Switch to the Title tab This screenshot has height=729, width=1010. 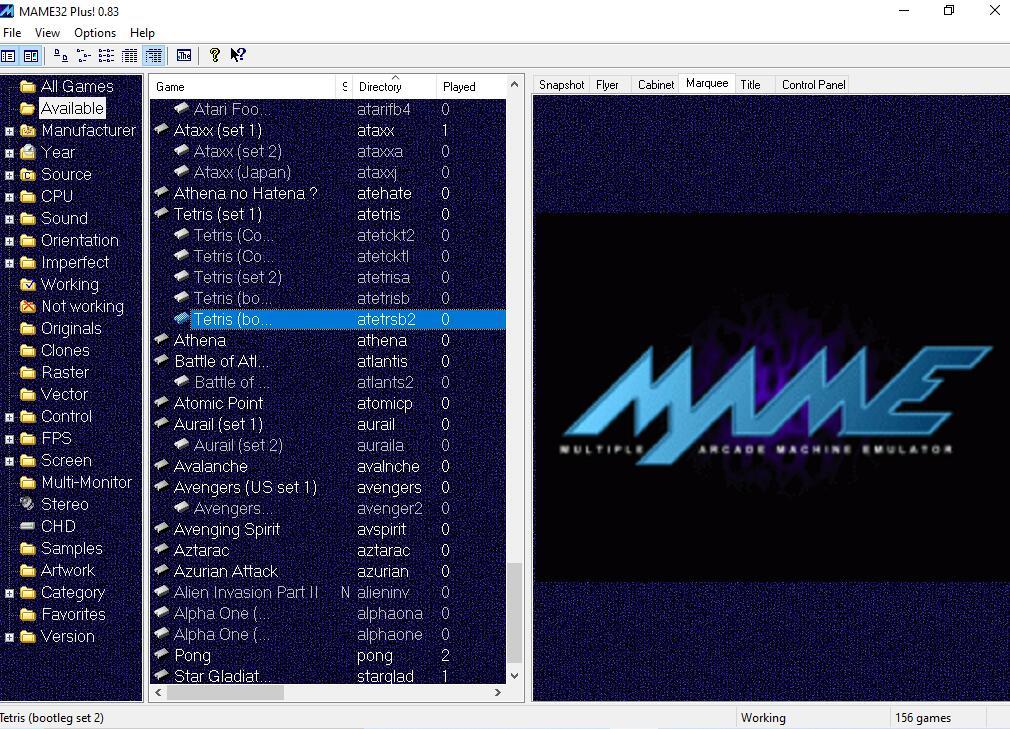[750, 85]
